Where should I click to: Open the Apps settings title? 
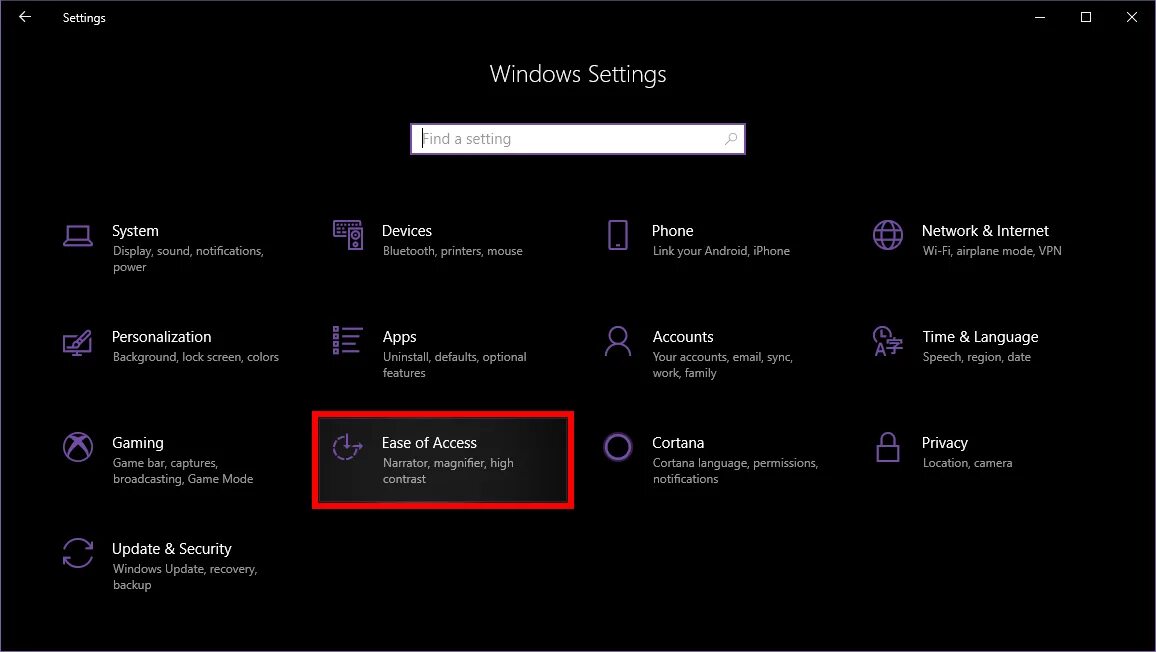400,337
